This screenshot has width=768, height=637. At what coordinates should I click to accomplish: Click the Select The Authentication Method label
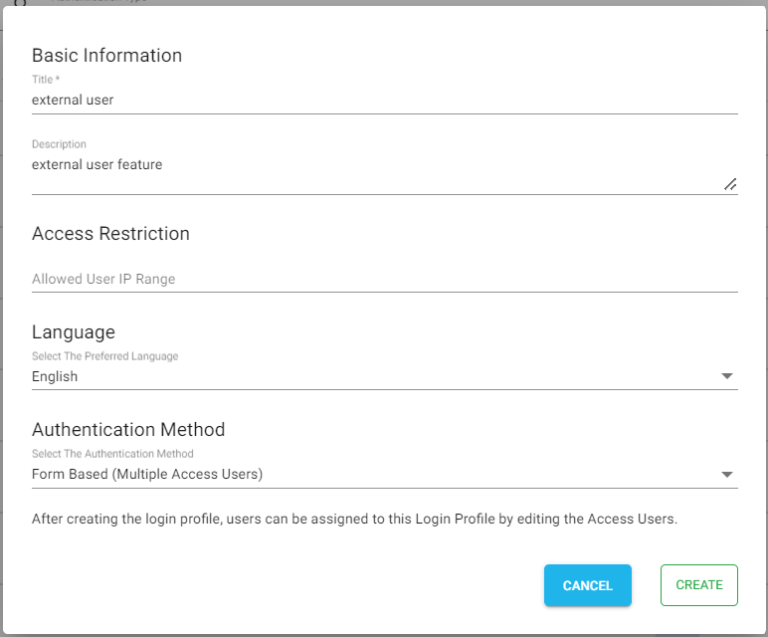pyautogui.click(x=113, y=454)
